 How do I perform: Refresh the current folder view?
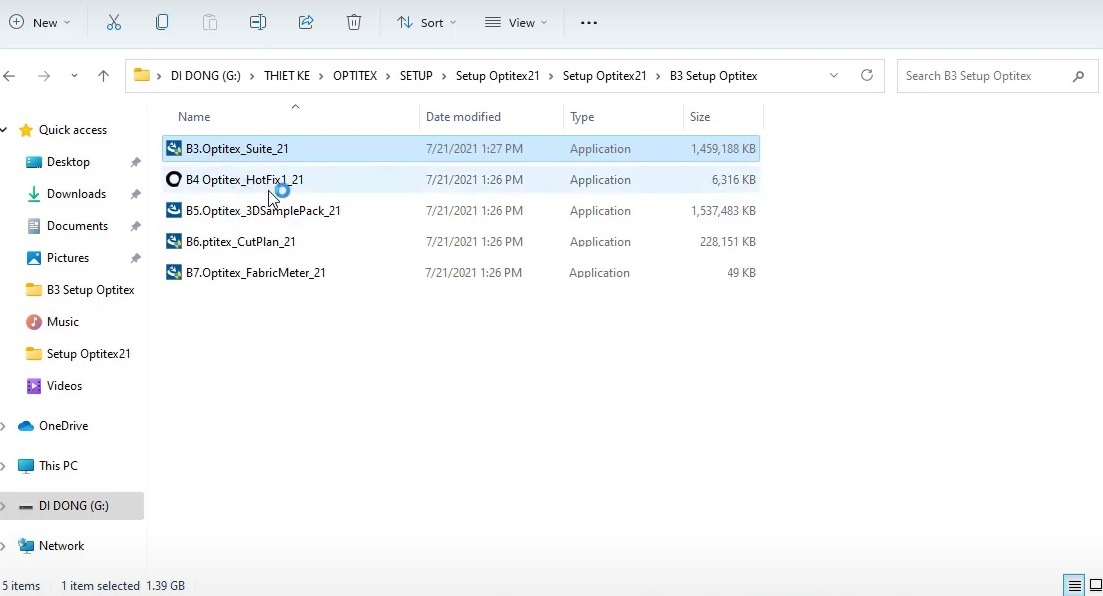(x=867, y=76)
